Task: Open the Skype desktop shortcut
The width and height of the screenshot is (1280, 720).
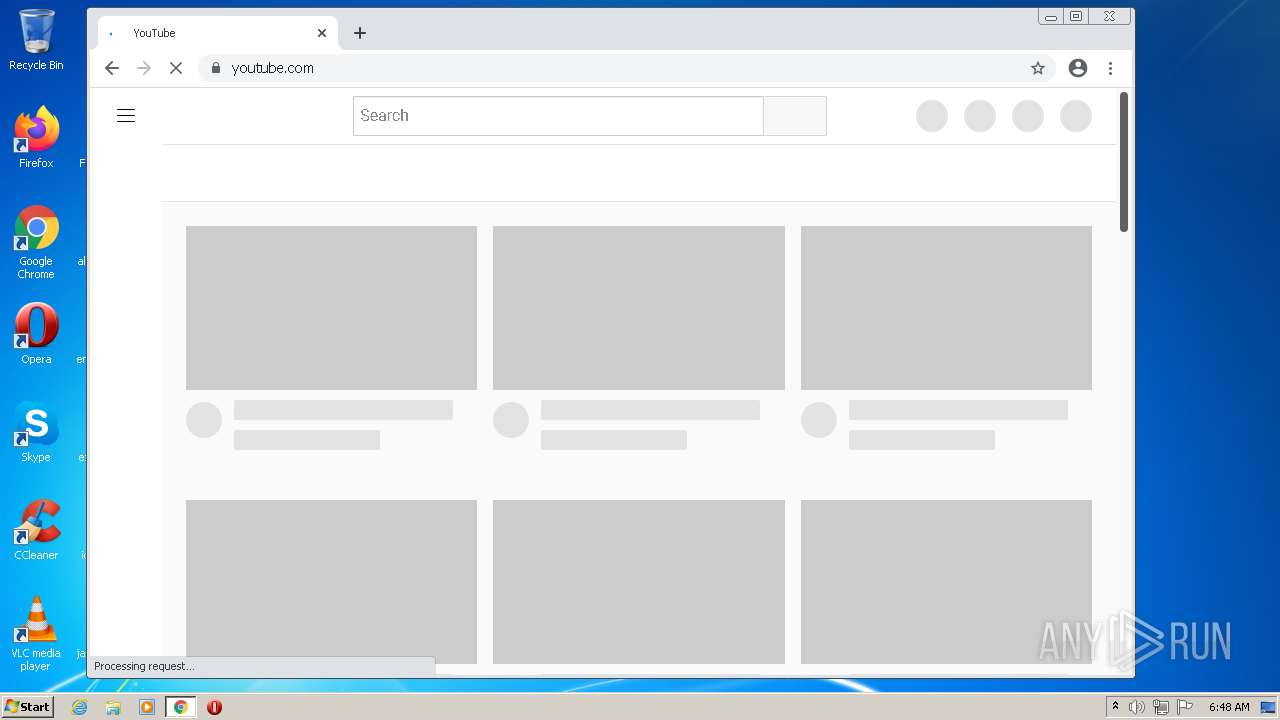Action: [36, 432]
